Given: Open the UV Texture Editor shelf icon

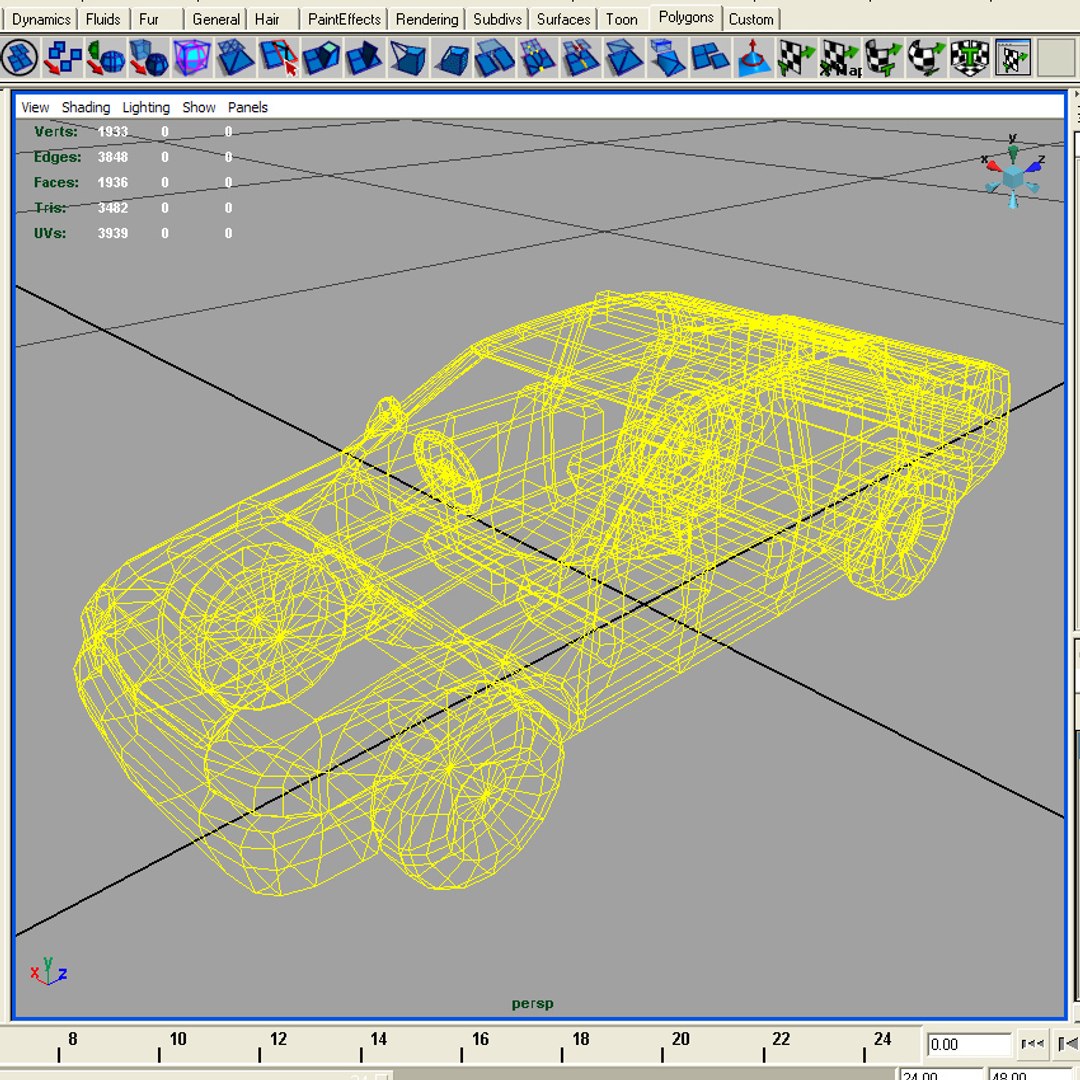Looking at the screenshot, I should point(1012,58).
